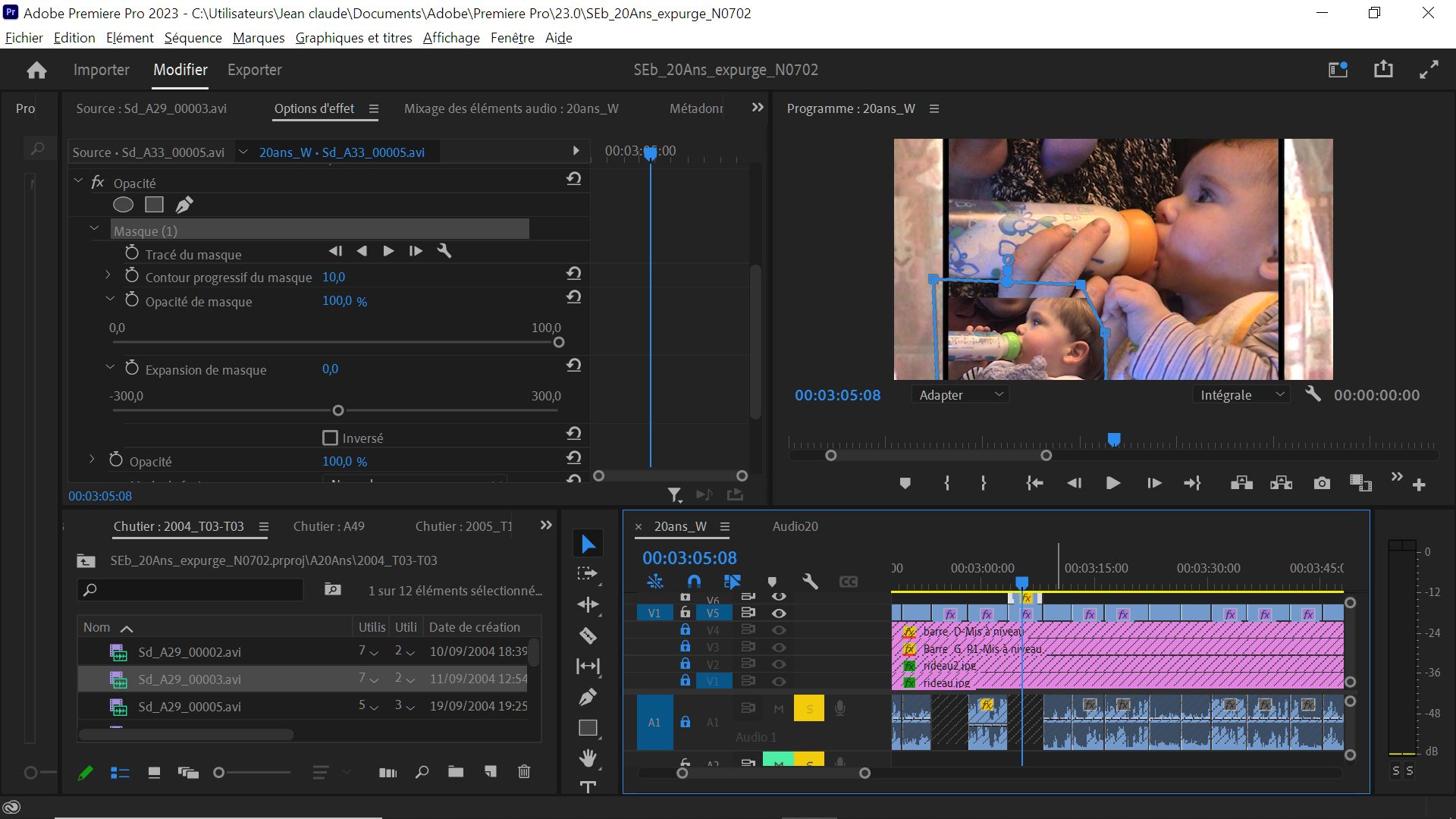Select the Rectangle tool in tools panel
This screenshot has height=819, width=1456.
588,727
